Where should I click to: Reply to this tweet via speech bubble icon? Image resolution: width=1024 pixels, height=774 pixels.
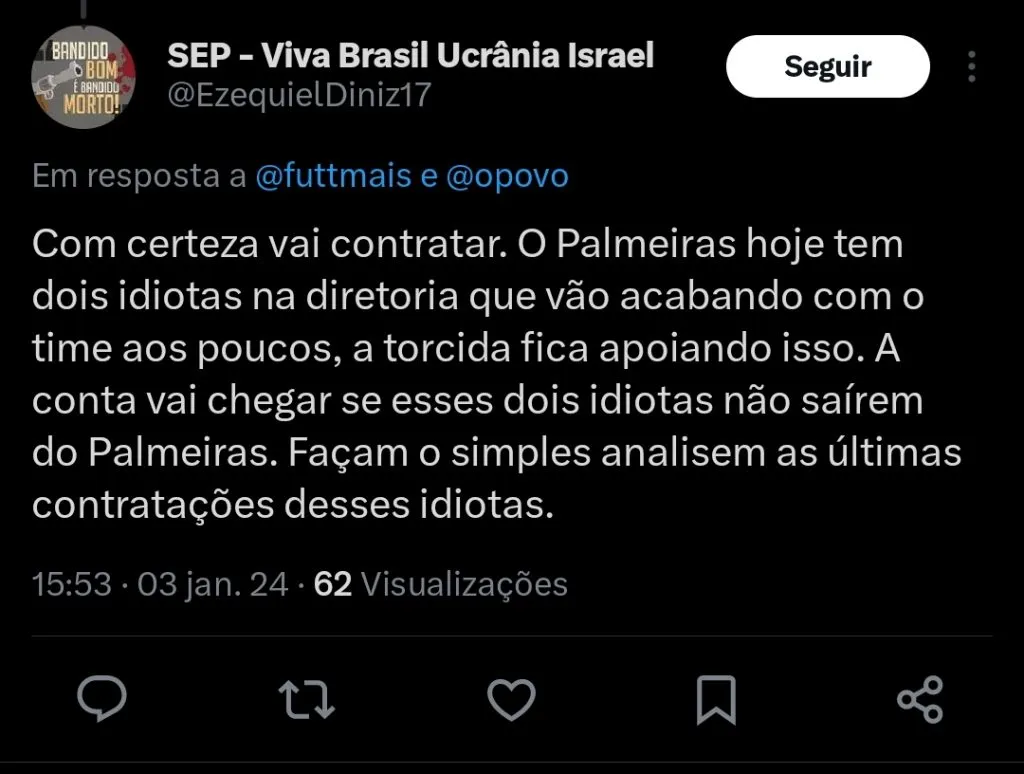102,698
